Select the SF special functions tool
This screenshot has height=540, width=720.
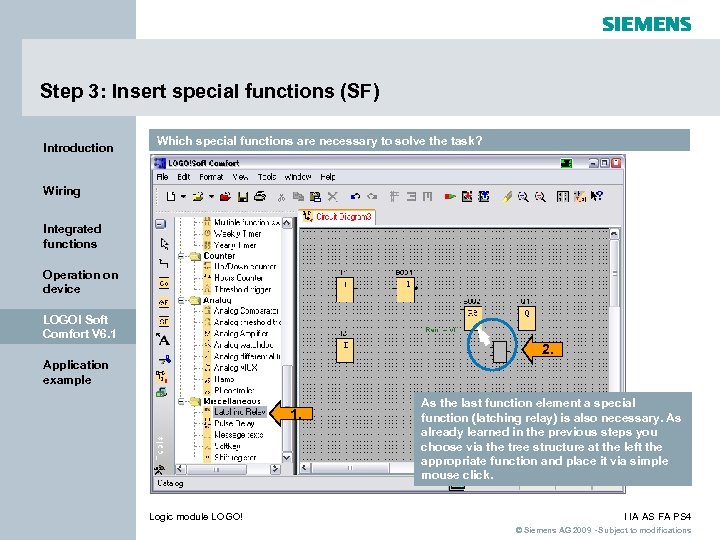click(x=164, y=321)
